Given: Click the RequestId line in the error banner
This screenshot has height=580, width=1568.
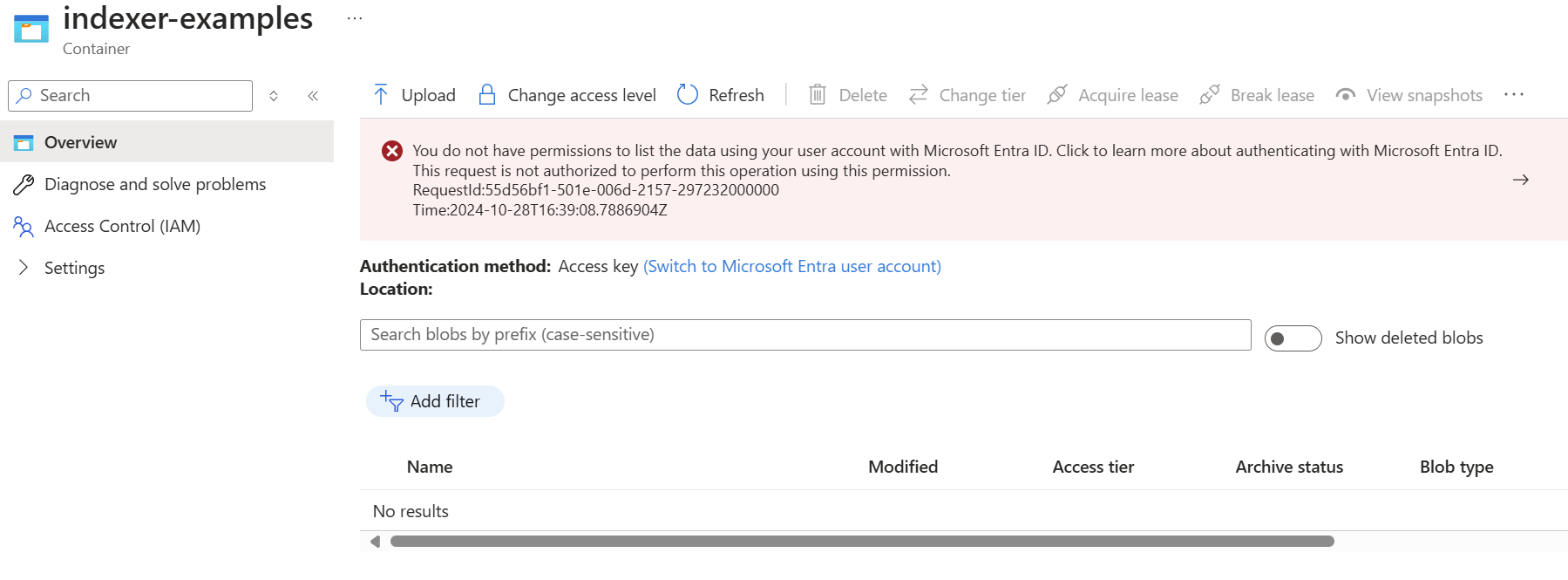Looking at the screenshot, I should [x=595, y=190].
